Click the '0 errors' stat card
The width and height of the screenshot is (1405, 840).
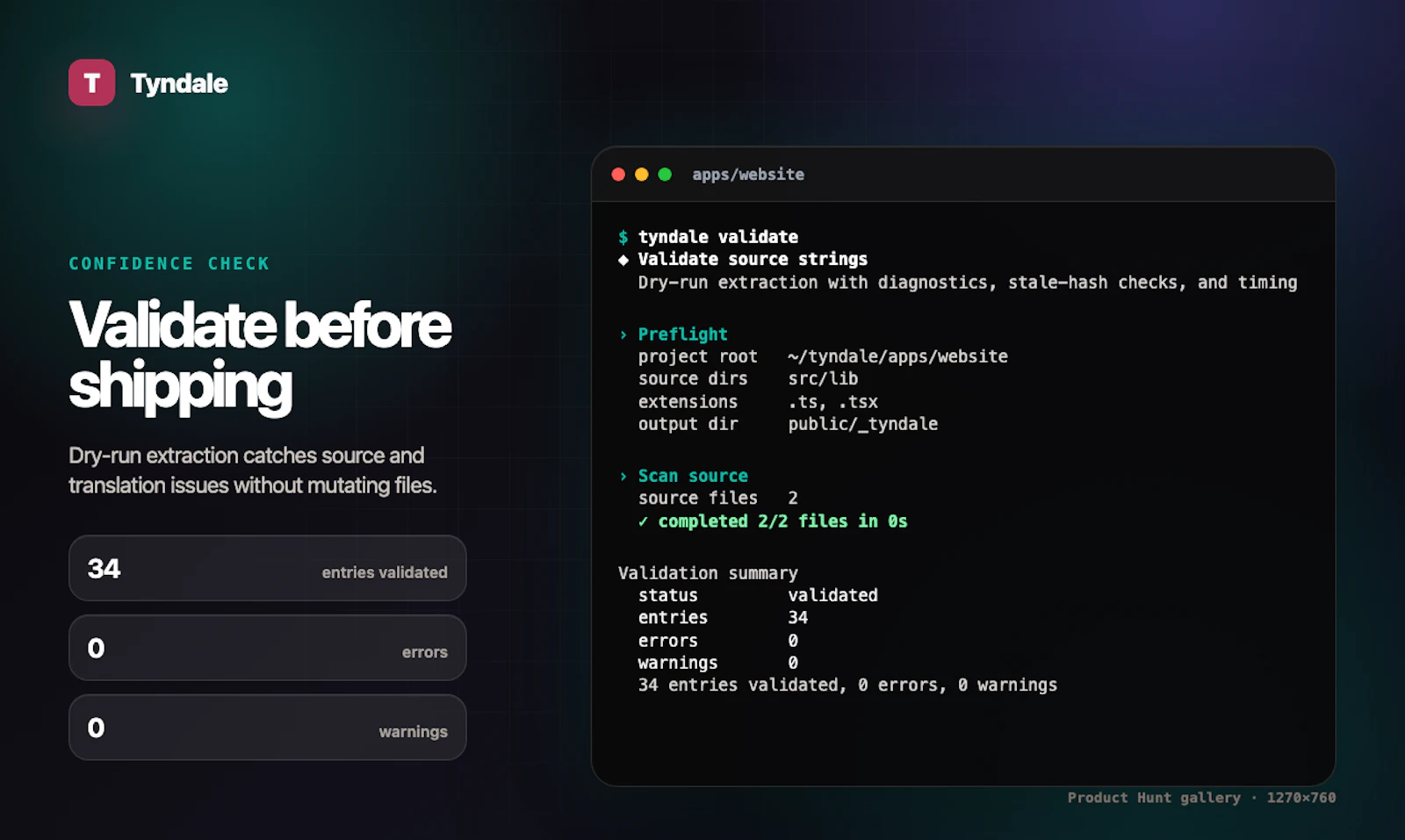267,648
